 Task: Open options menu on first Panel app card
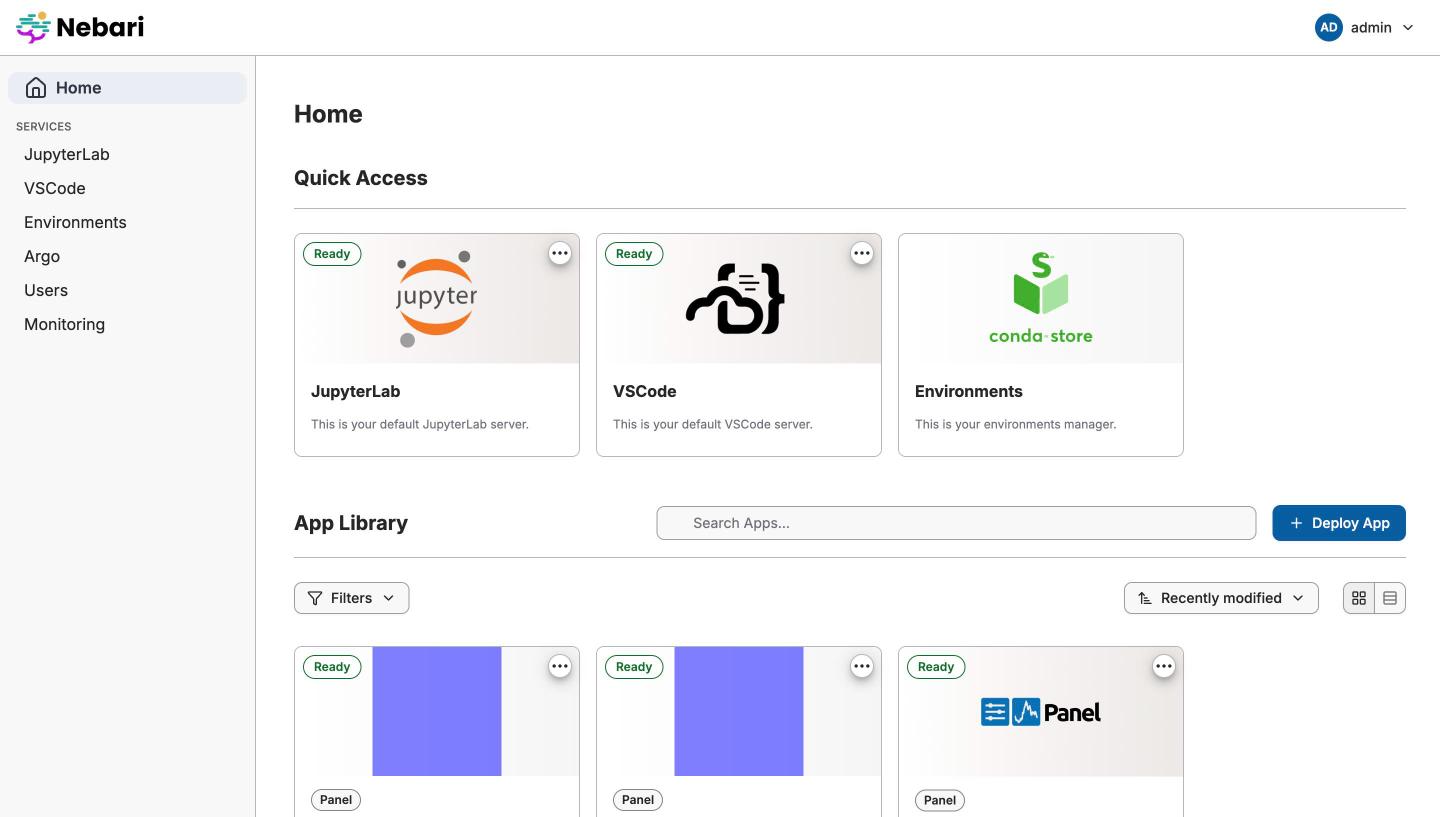pos(560,667)
